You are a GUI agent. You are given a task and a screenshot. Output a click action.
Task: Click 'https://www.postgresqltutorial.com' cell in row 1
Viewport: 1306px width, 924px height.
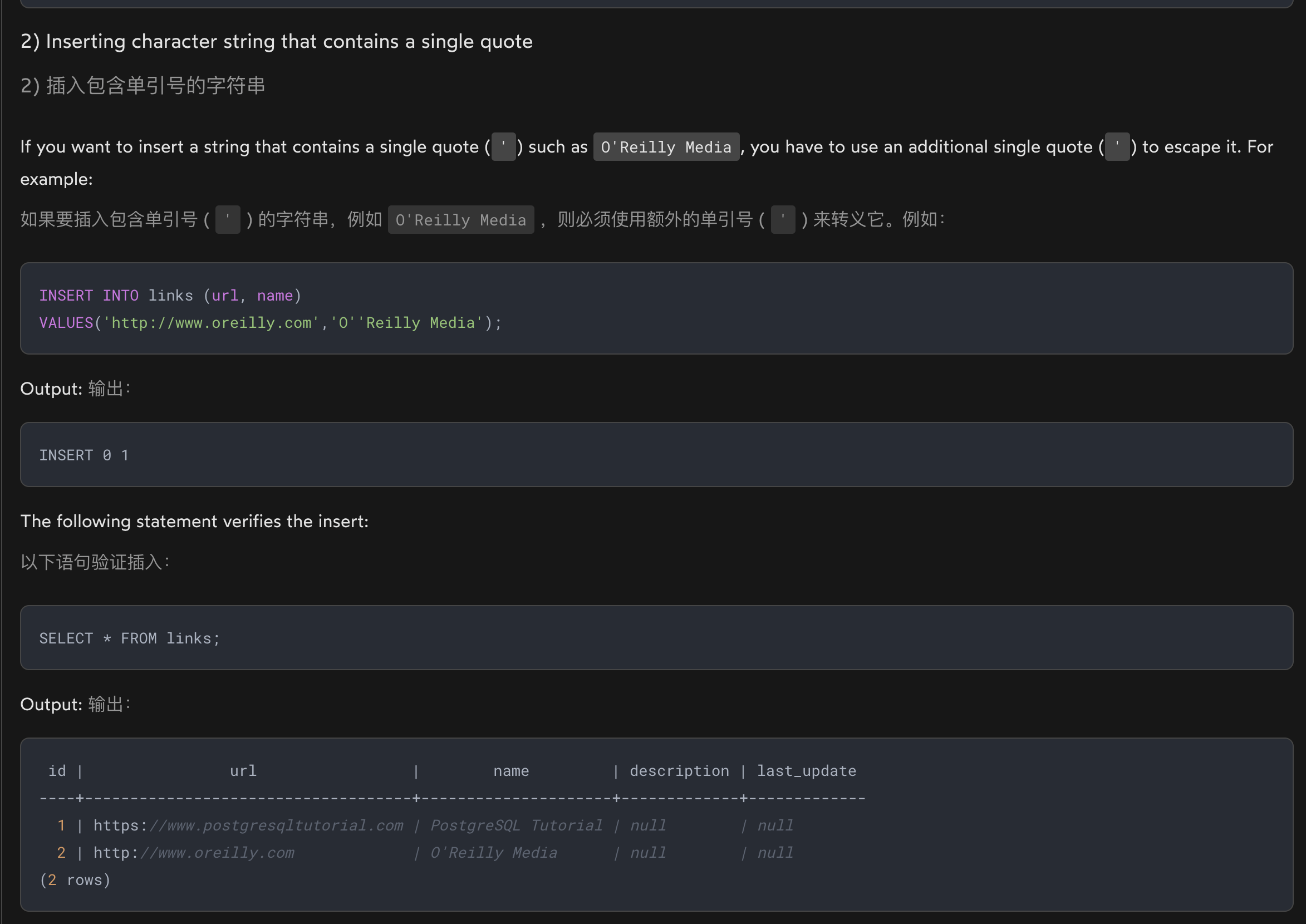(x=249, y=825)
